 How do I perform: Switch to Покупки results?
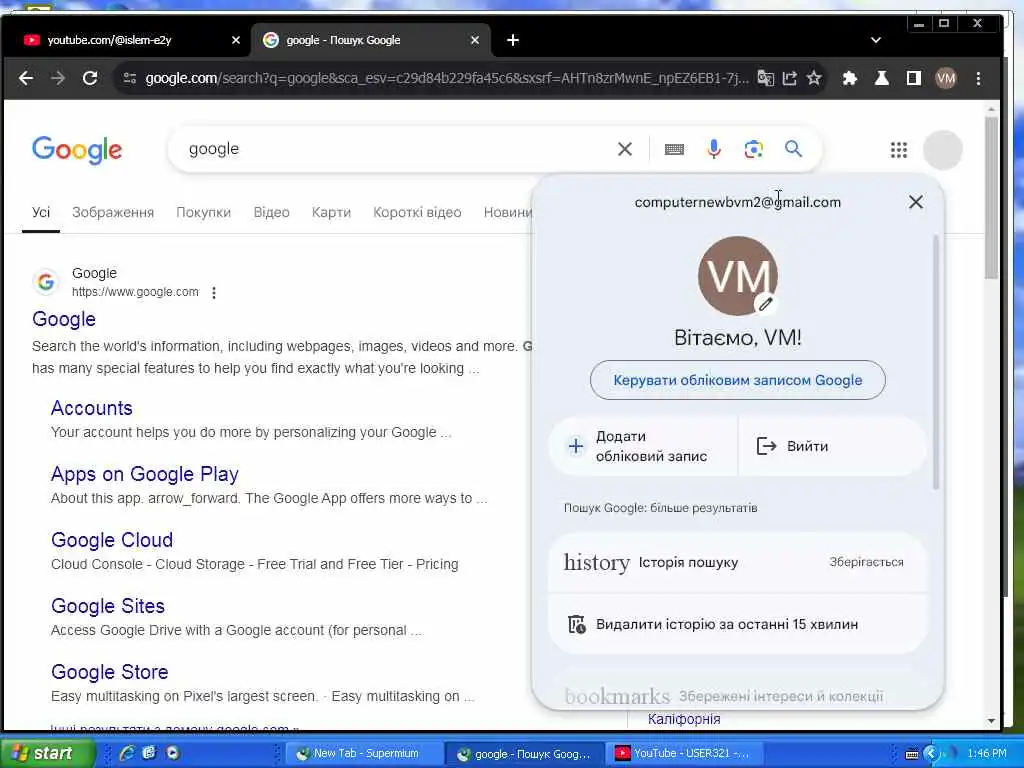(x=203, y=212)
